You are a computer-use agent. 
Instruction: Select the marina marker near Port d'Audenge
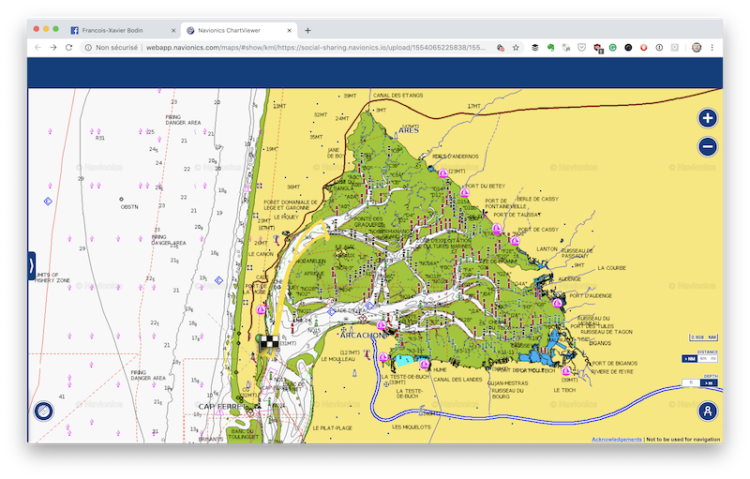point(557,303)
